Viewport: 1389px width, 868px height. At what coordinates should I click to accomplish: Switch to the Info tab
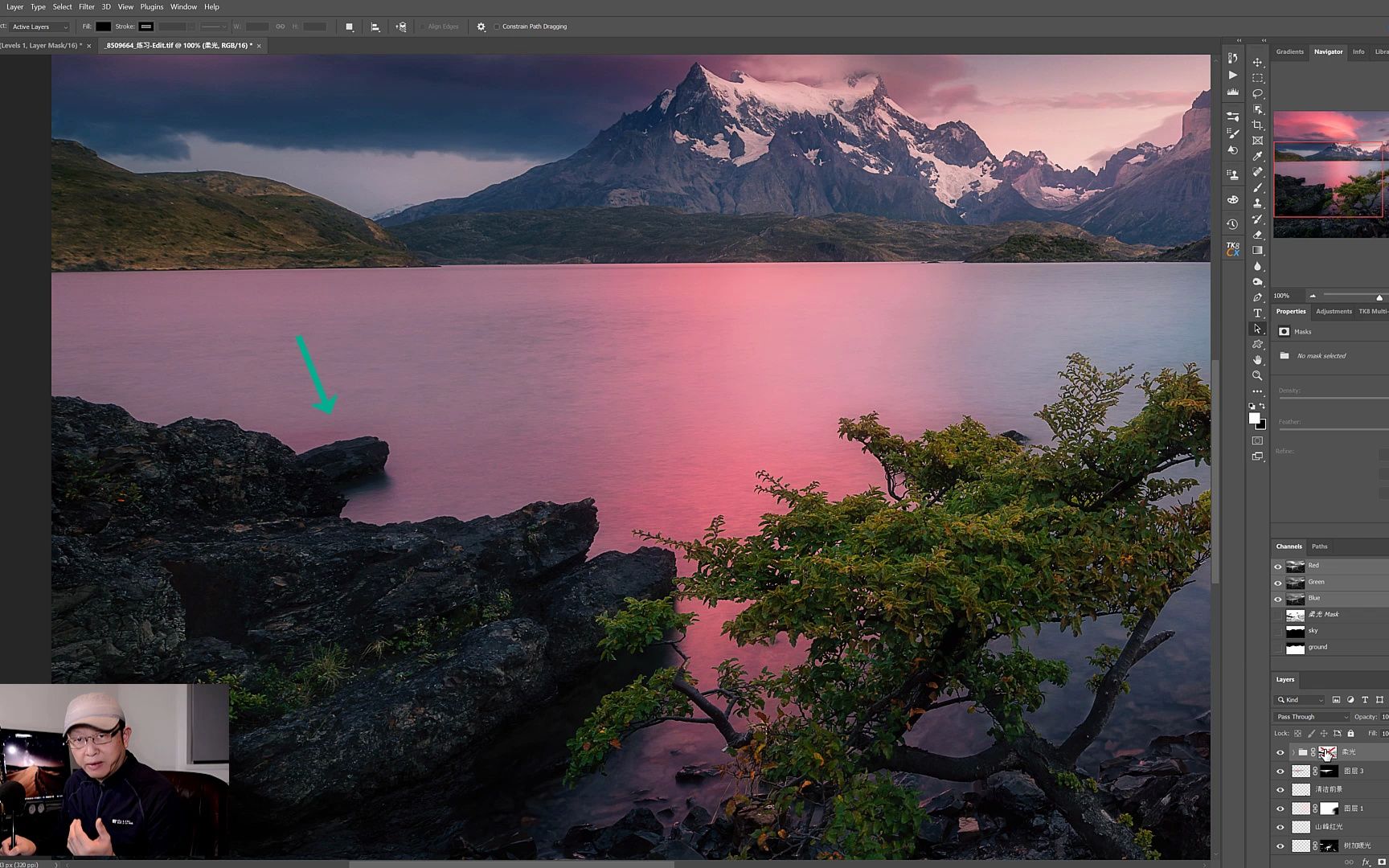pos(1358,52)
